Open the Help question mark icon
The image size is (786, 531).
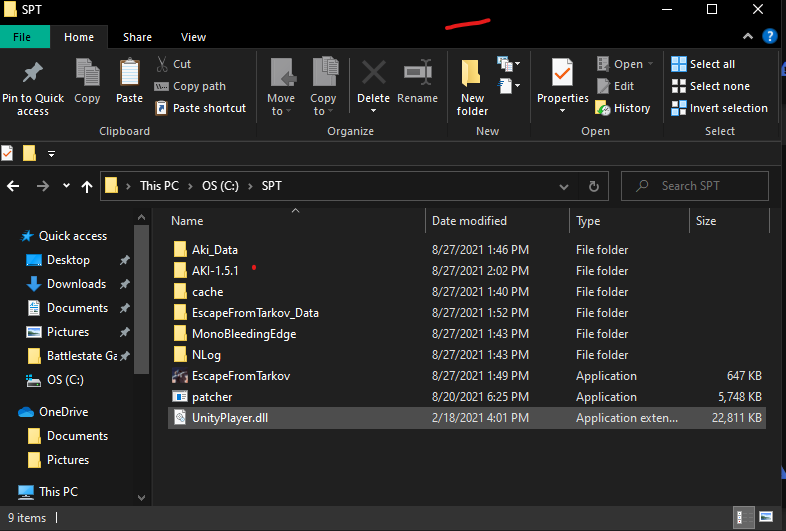[x=769, y=36]
